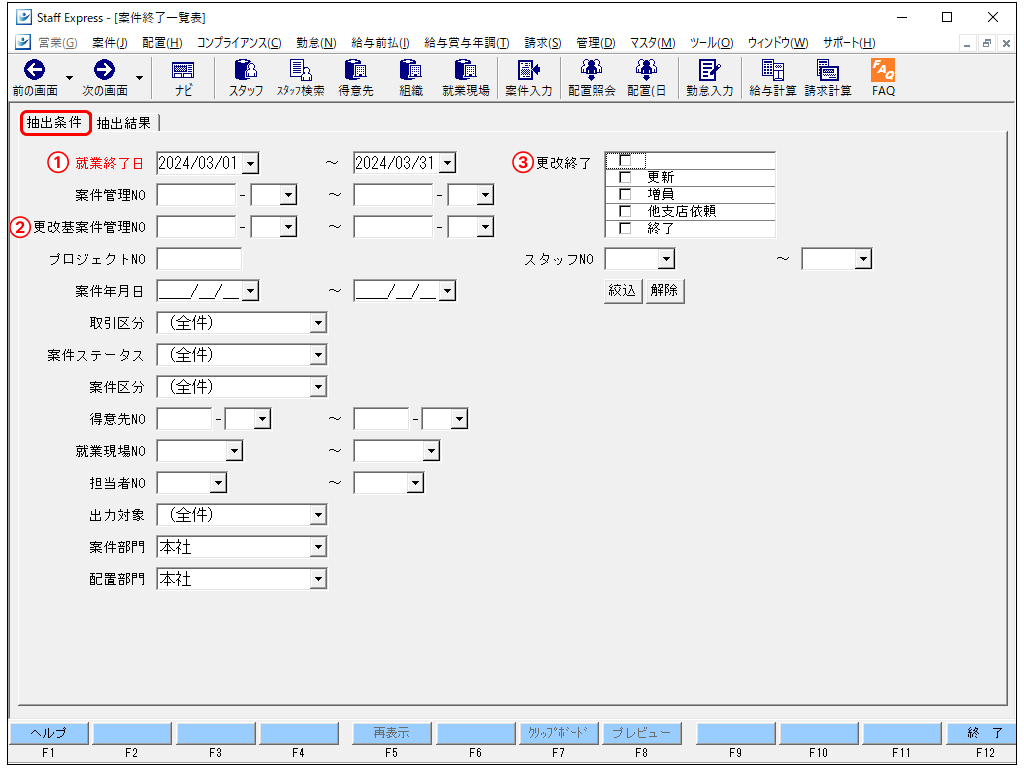This screenshot has height=768, width=1024.
Task: Click the プロジェクトNO input field
Action: [x=199, y=259]
